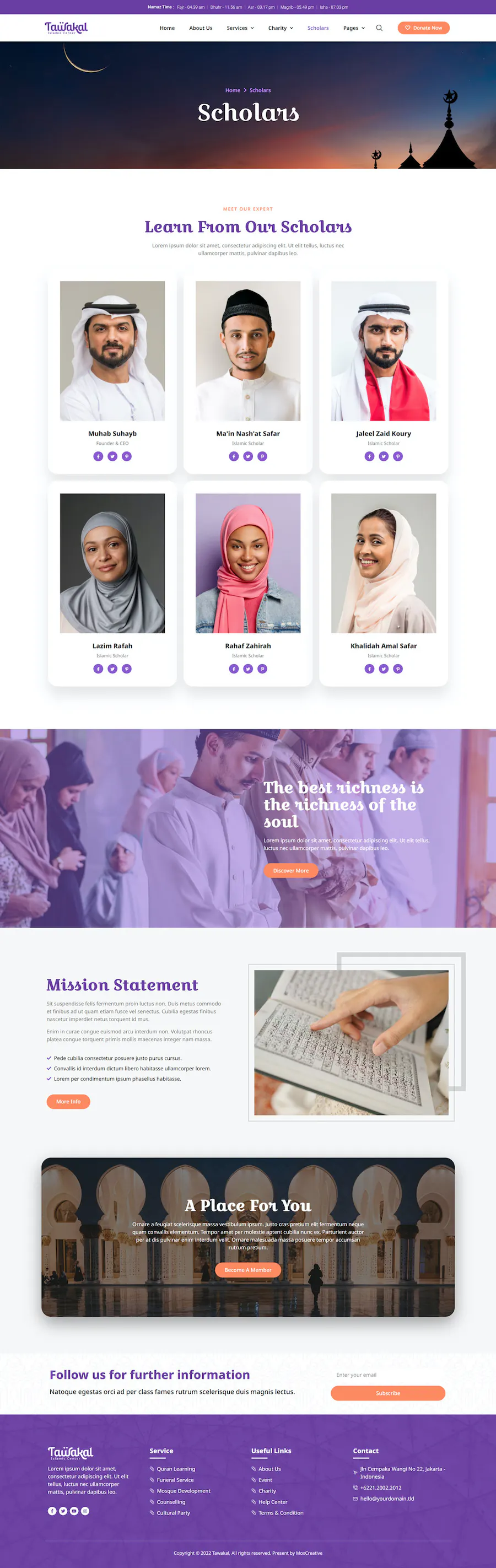Expand the Services dropdown menu
Image resolution: width=496 pixels, height=1568 pixels.
tap(240, 28)
